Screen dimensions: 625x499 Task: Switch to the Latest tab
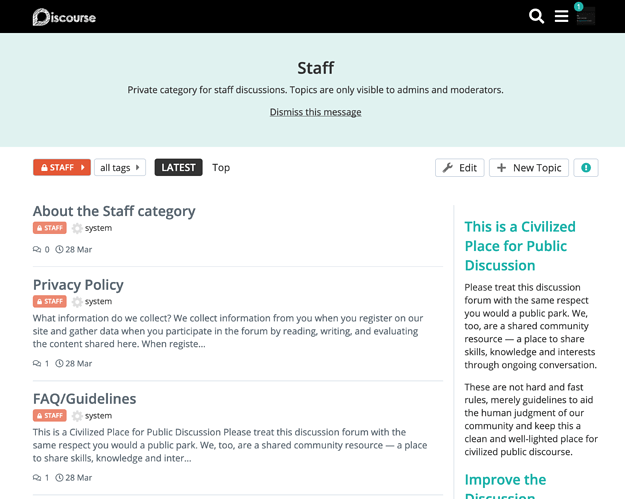click(x=178, y=168)
